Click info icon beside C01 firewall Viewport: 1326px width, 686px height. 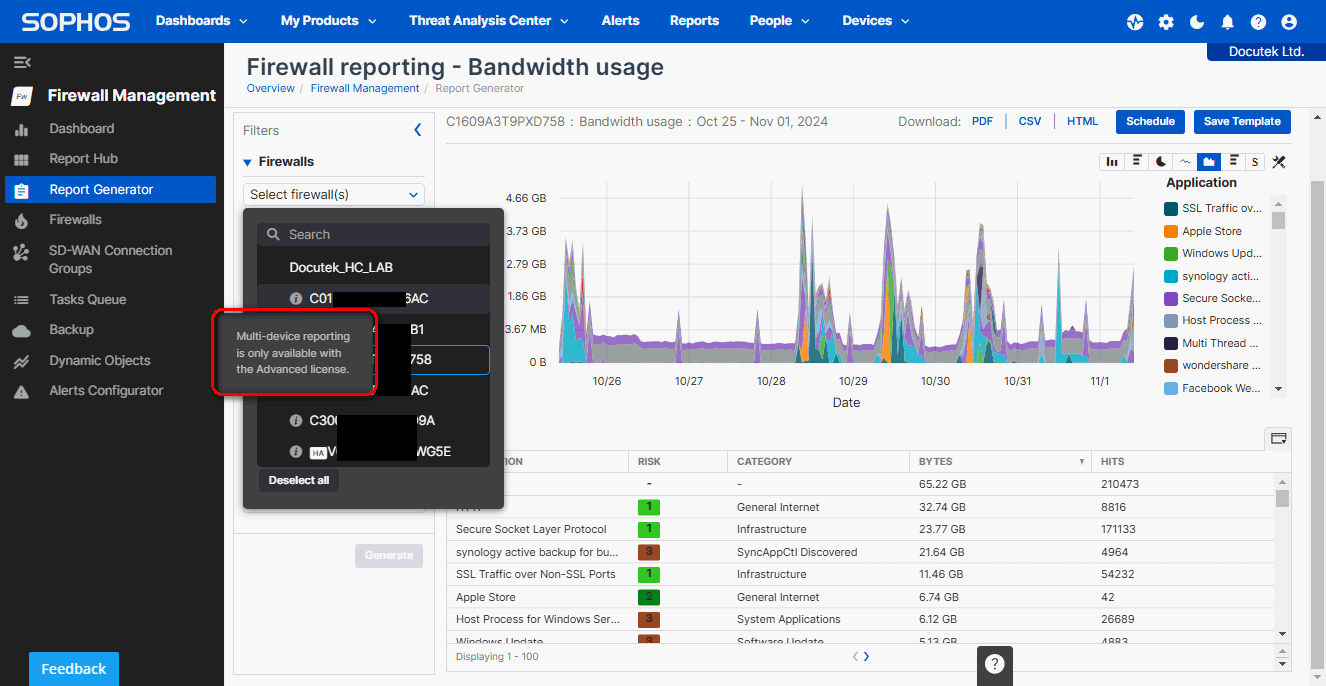pos(296,299)
